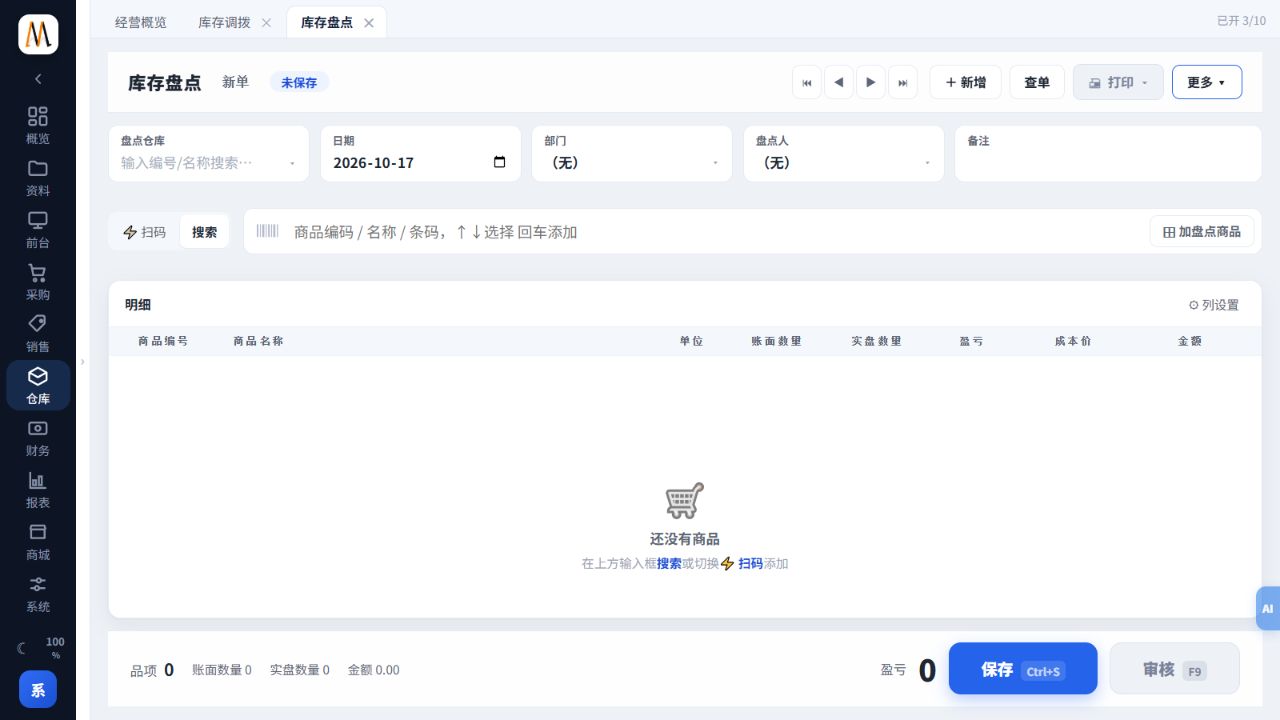Click the blue 保存 save button

click(x=1023, y=668)
